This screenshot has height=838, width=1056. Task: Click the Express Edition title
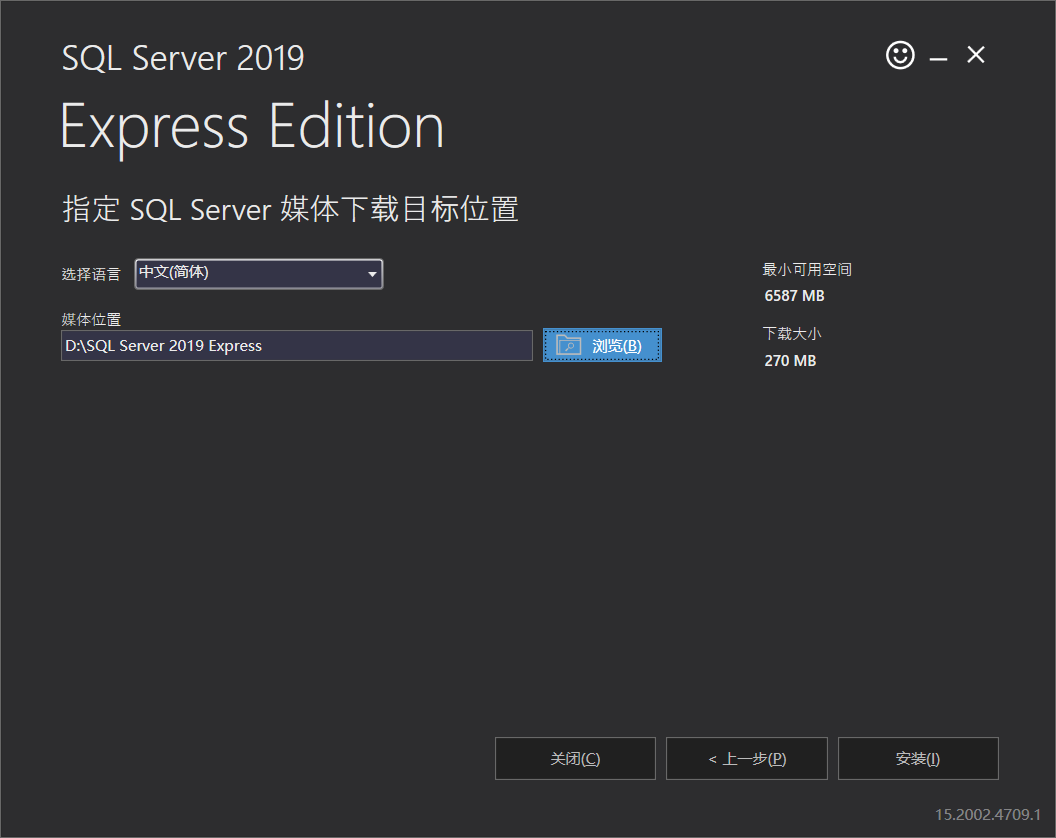pyautogui.click(x=252, y=127)
